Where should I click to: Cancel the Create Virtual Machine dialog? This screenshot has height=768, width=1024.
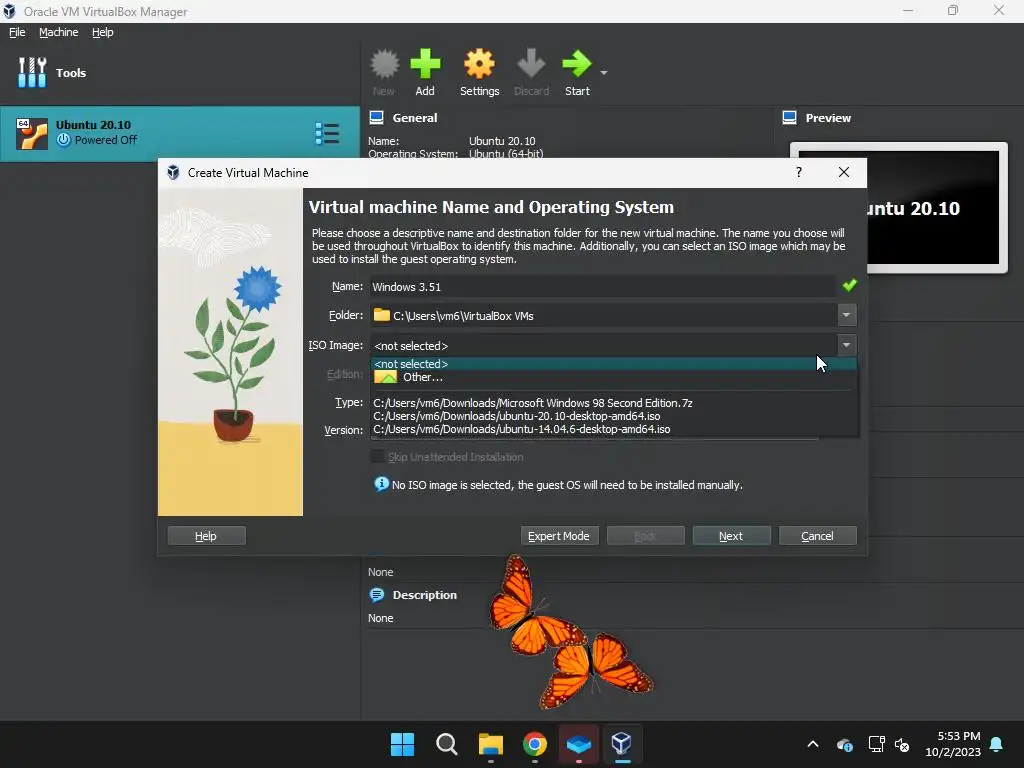[x=818, y=536]
